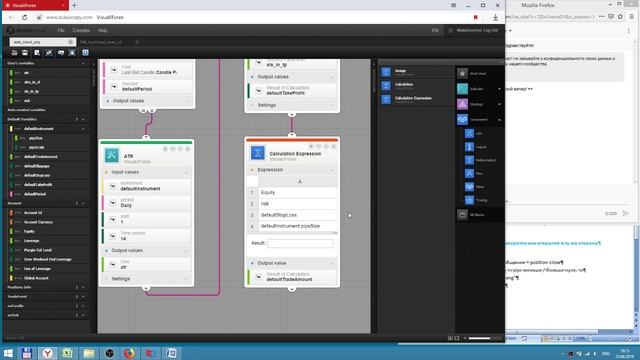Screen dimensions: 640x360
Task: Collapse defaultInstrument sub-variables
Action: pyautogui.click(x=83, y=129)
